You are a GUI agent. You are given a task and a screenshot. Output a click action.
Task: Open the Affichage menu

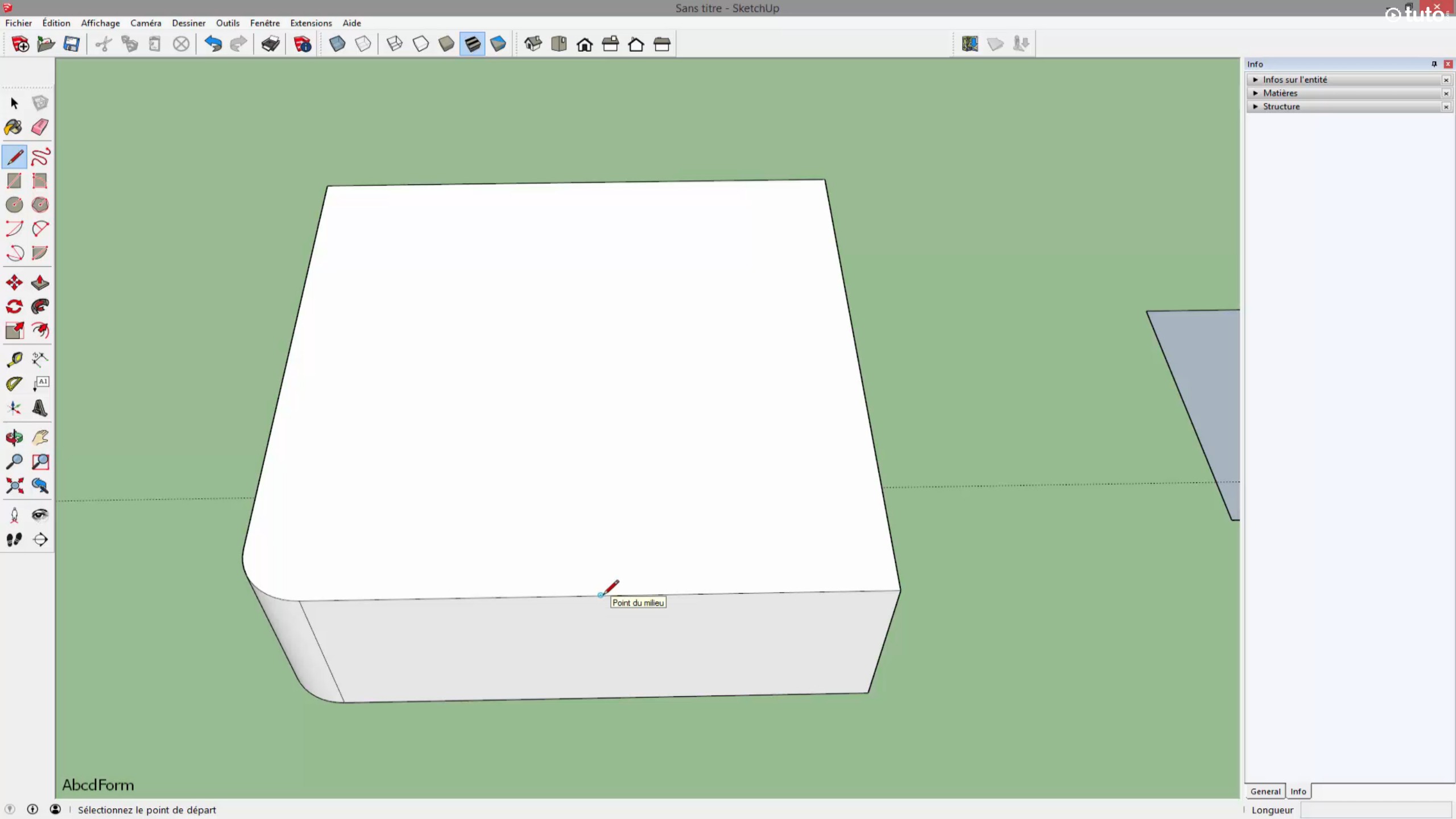pyautogui.click(x=100, y=22)
